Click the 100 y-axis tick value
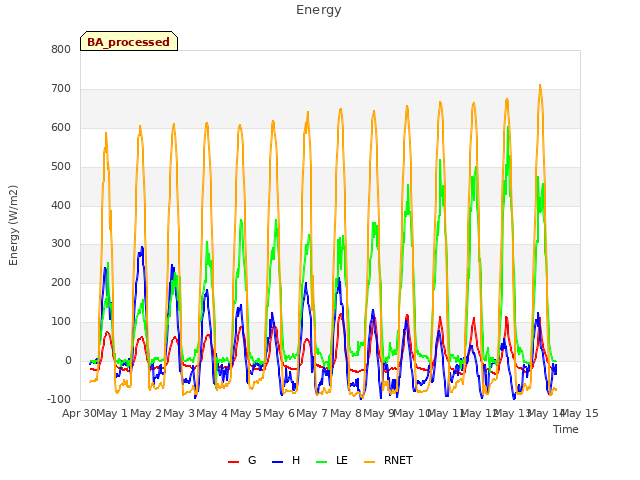The image size is (640, 480). (x=61, y=322)
